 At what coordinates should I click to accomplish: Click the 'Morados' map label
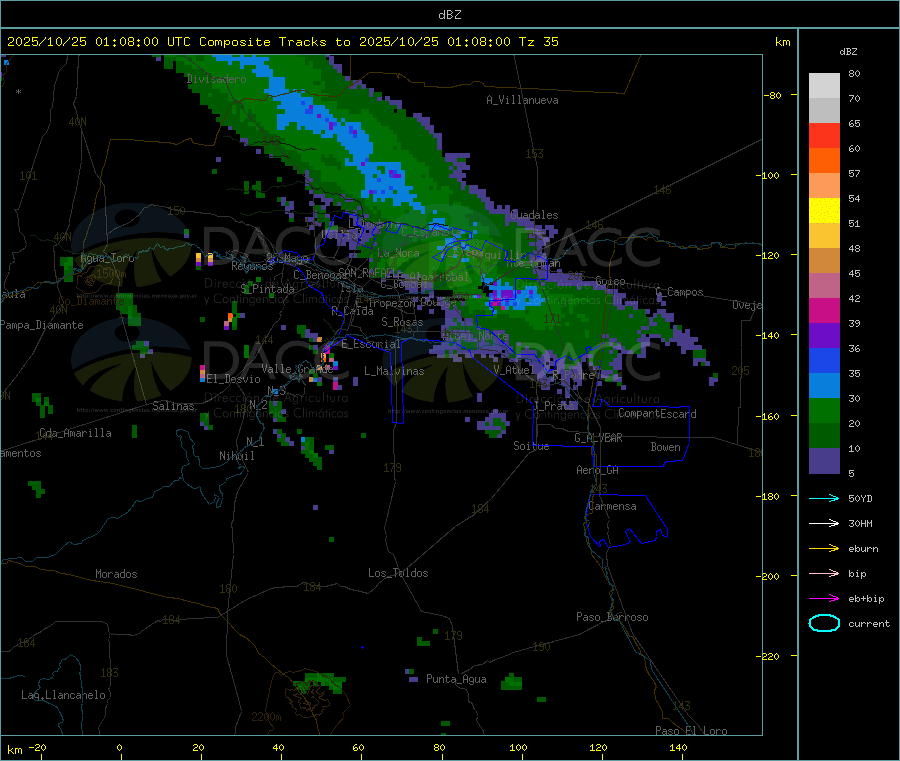[116, 574]
